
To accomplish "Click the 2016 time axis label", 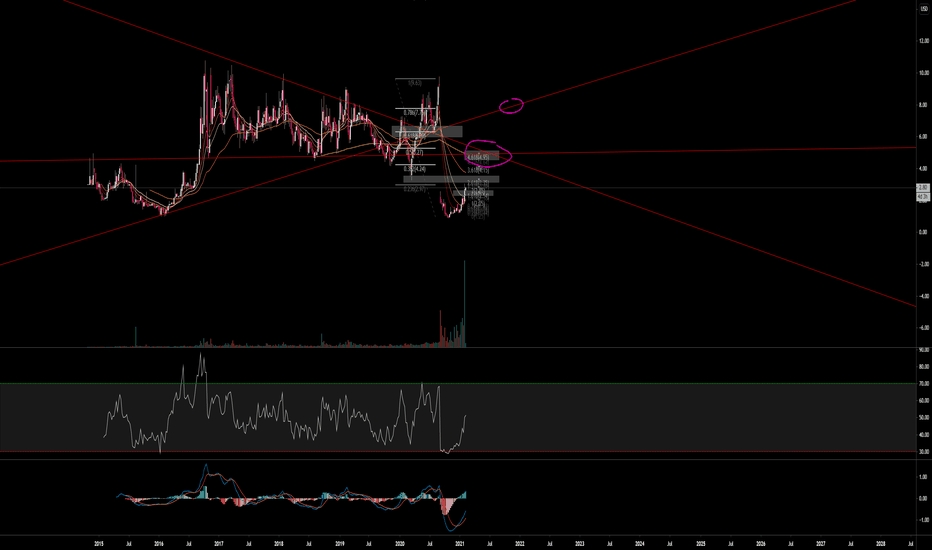I will 159,543.
